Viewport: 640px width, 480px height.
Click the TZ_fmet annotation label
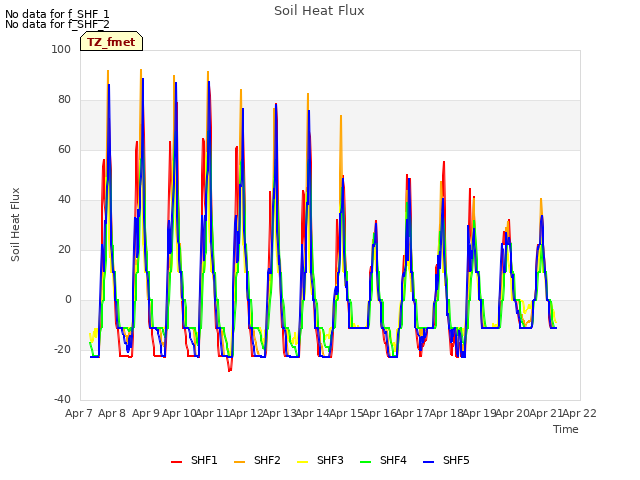[x=111, y=42]
